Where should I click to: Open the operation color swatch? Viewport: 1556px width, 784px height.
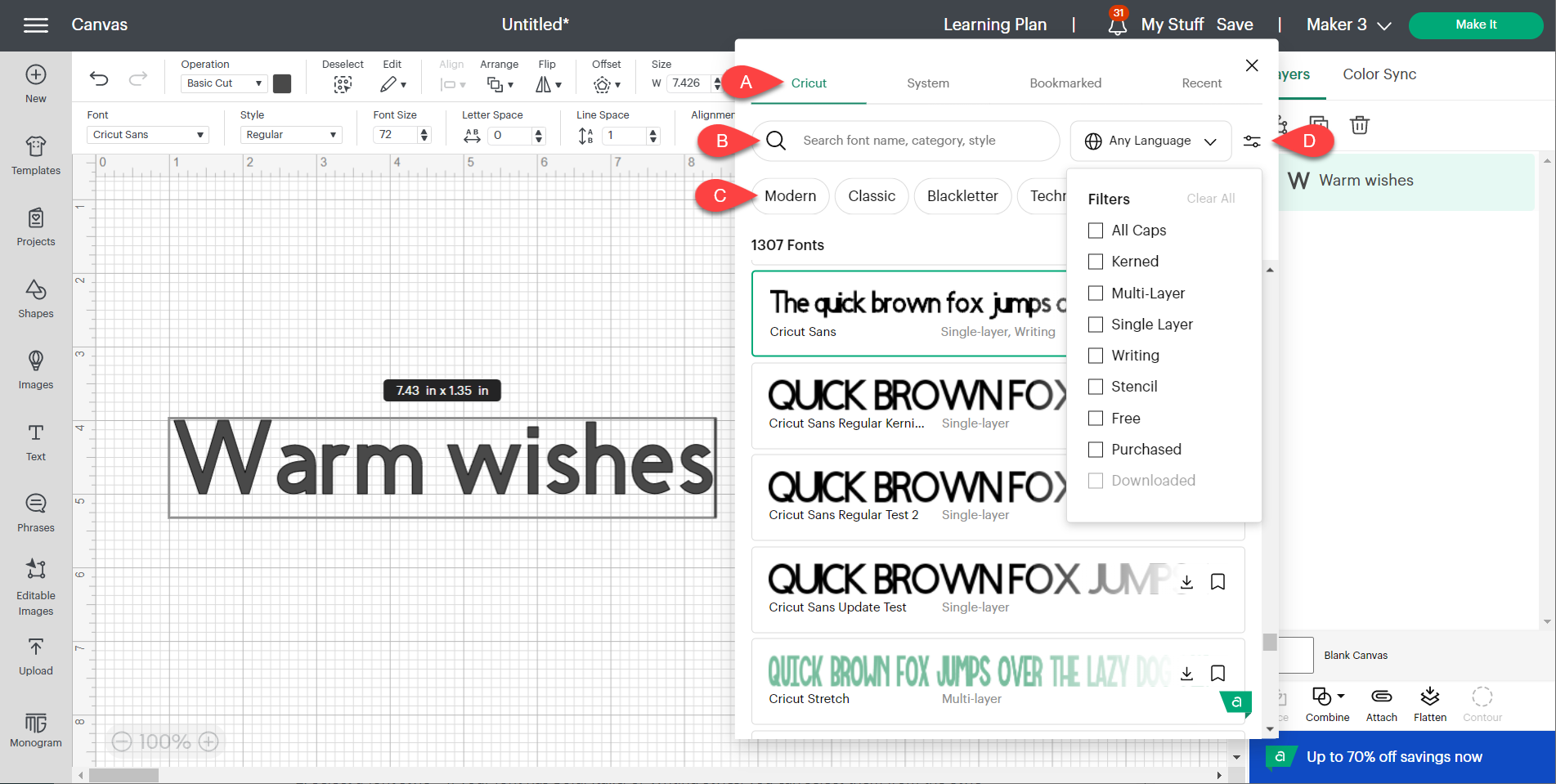281,83
